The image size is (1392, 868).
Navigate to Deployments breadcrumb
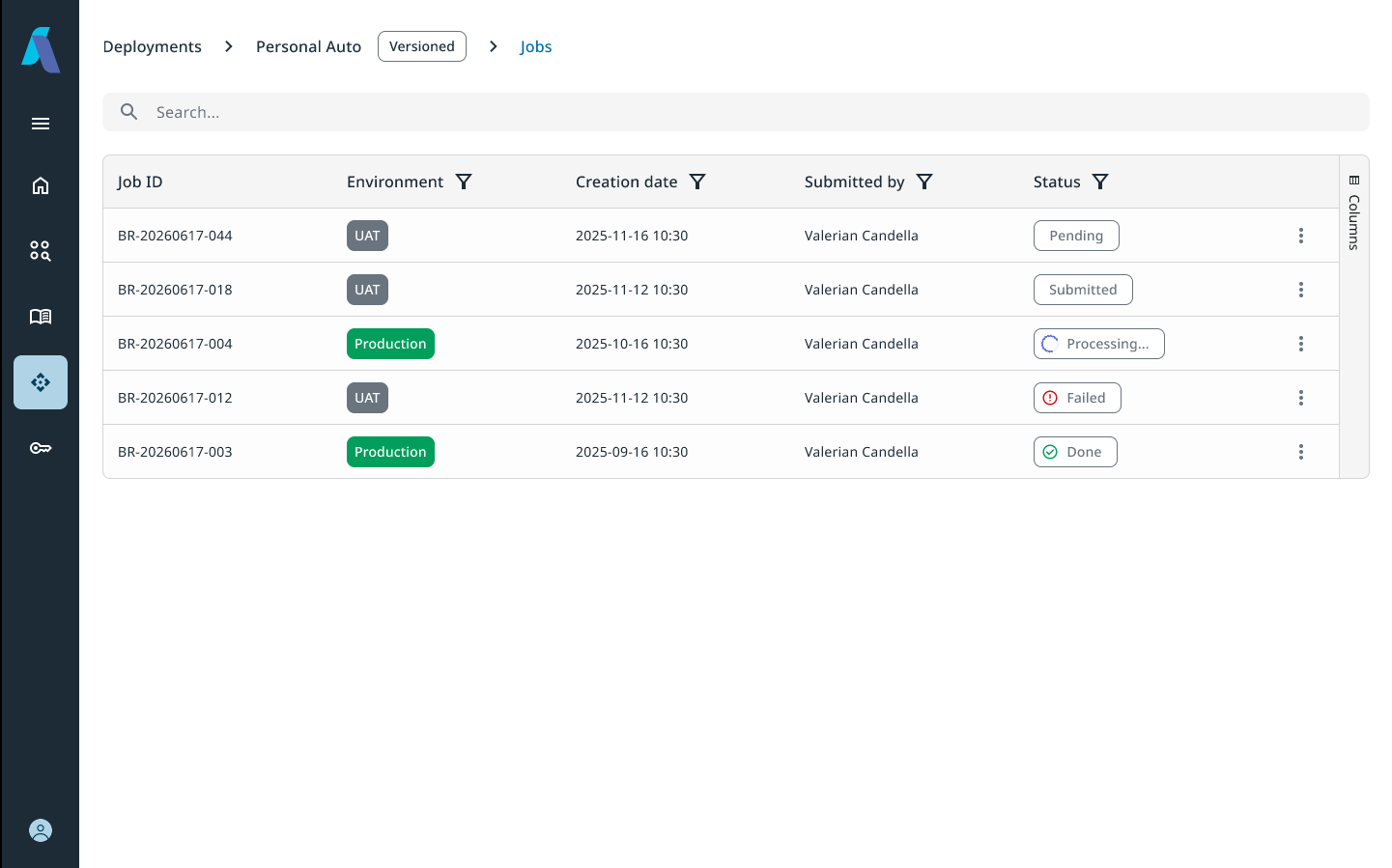(153, 46)
